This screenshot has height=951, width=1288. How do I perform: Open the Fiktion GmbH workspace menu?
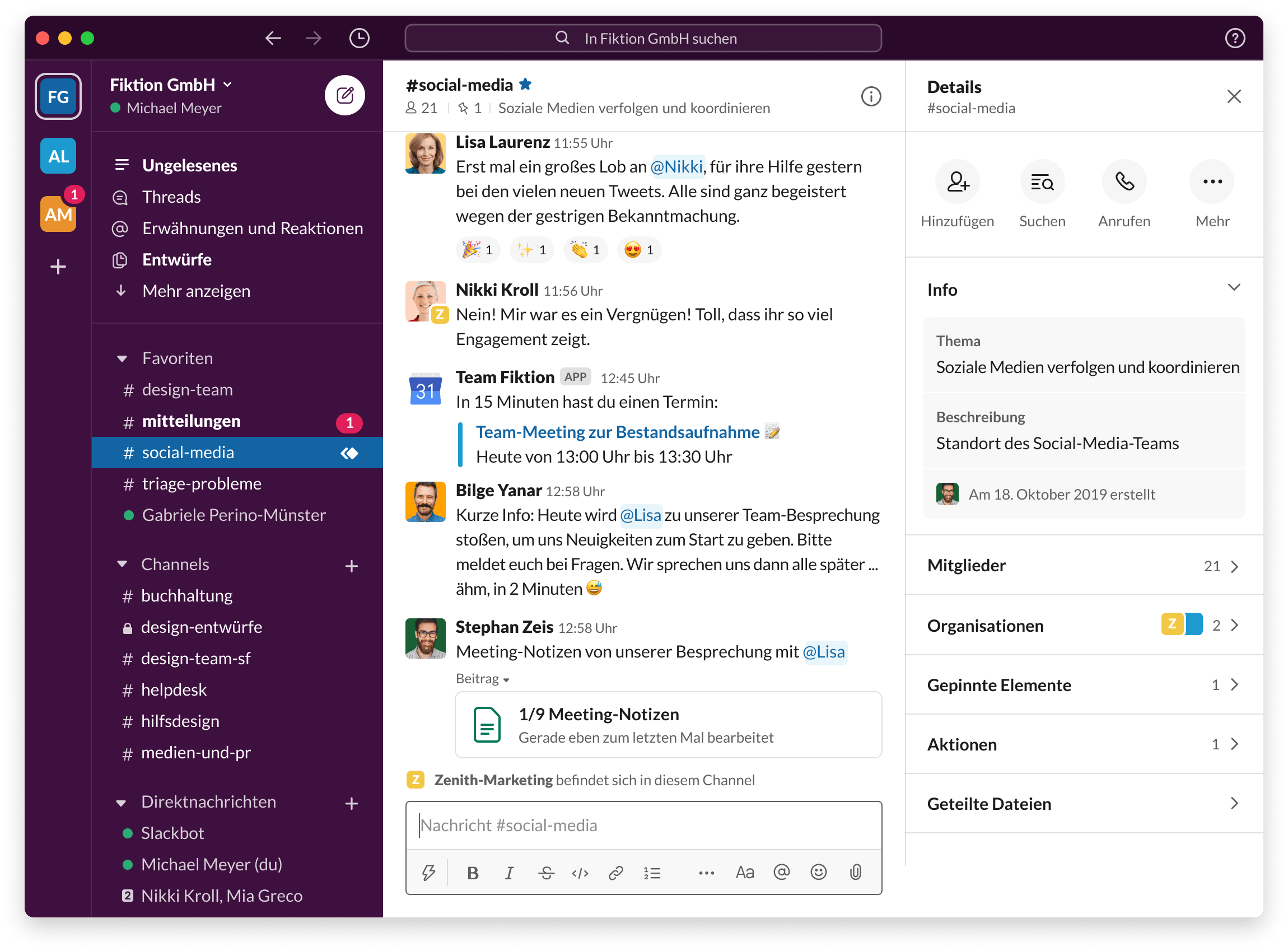[171, 85]
